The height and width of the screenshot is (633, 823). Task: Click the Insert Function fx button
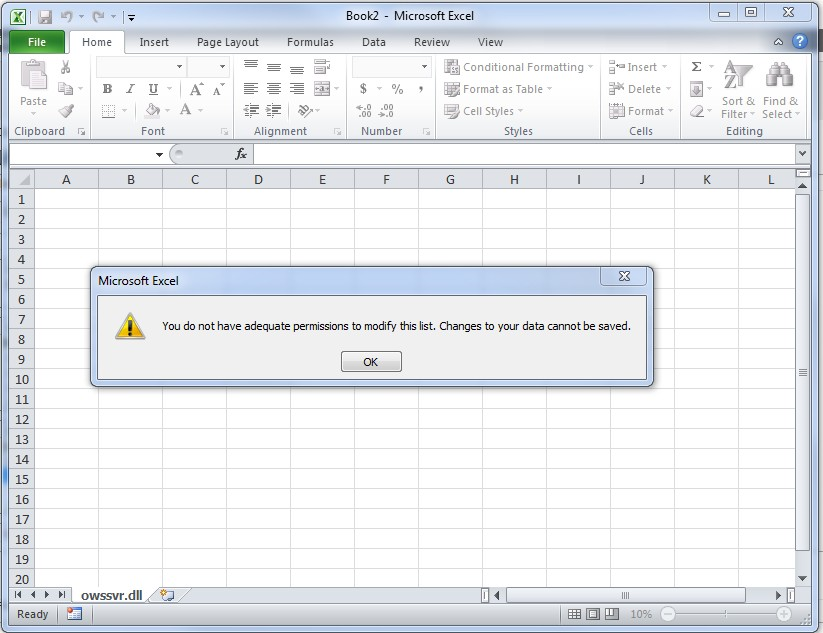[x=241, y=154]
